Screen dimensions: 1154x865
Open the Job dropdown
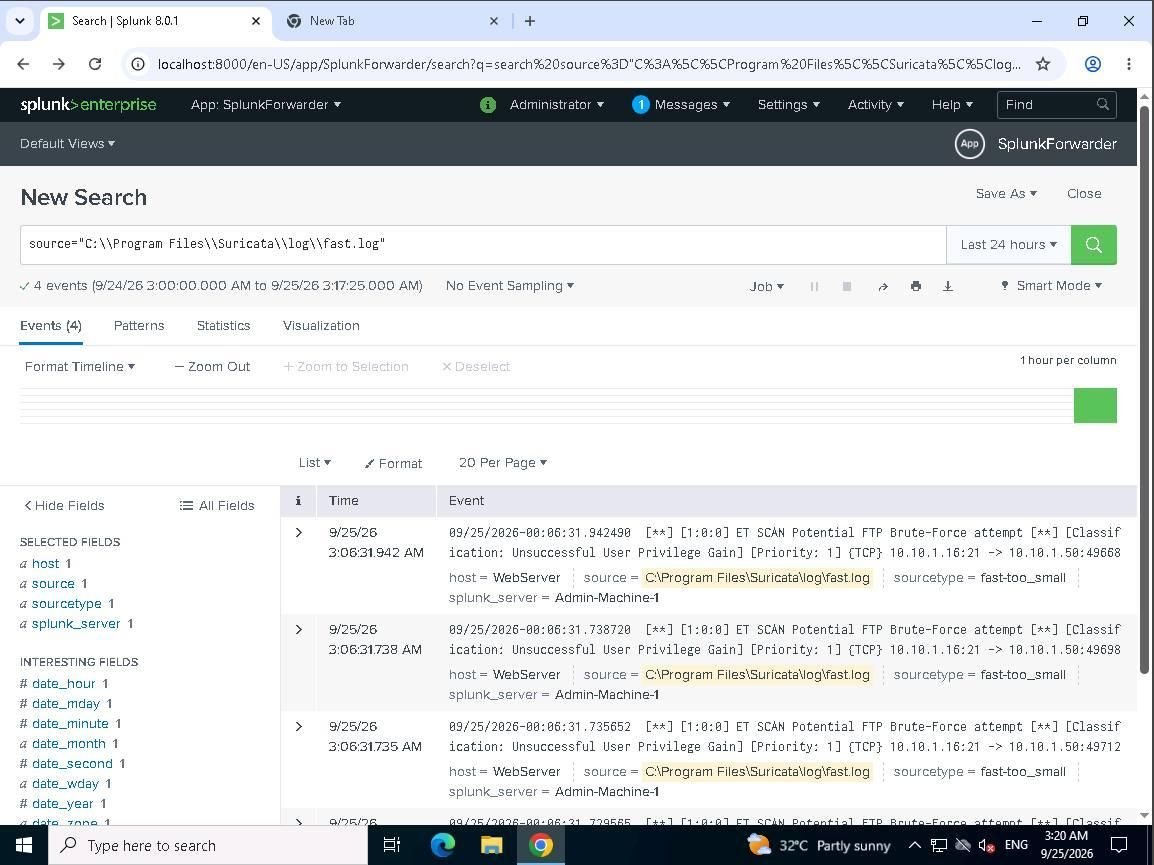tap(767, 286)
